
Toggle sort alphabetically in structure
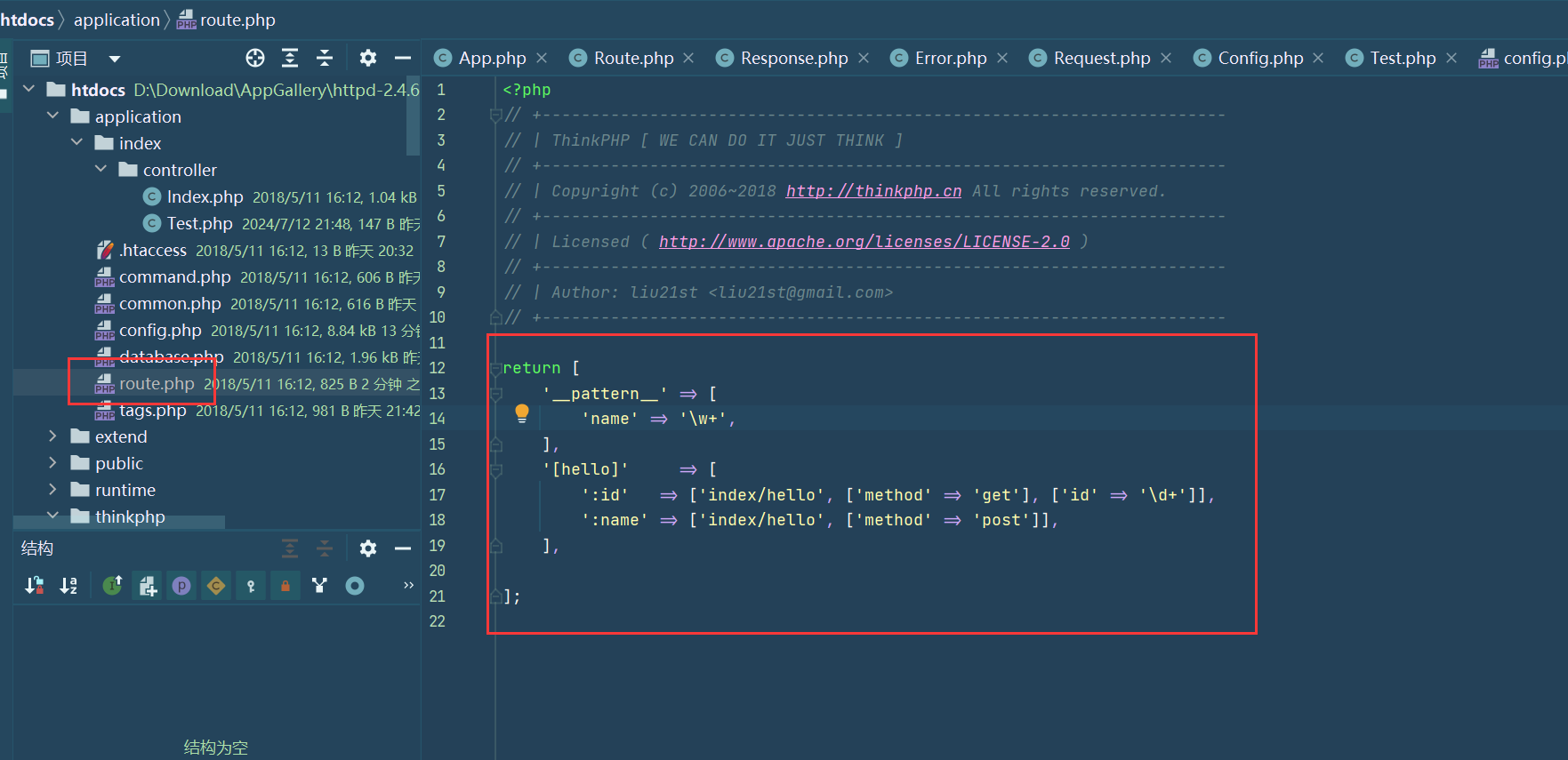(68, 586)
